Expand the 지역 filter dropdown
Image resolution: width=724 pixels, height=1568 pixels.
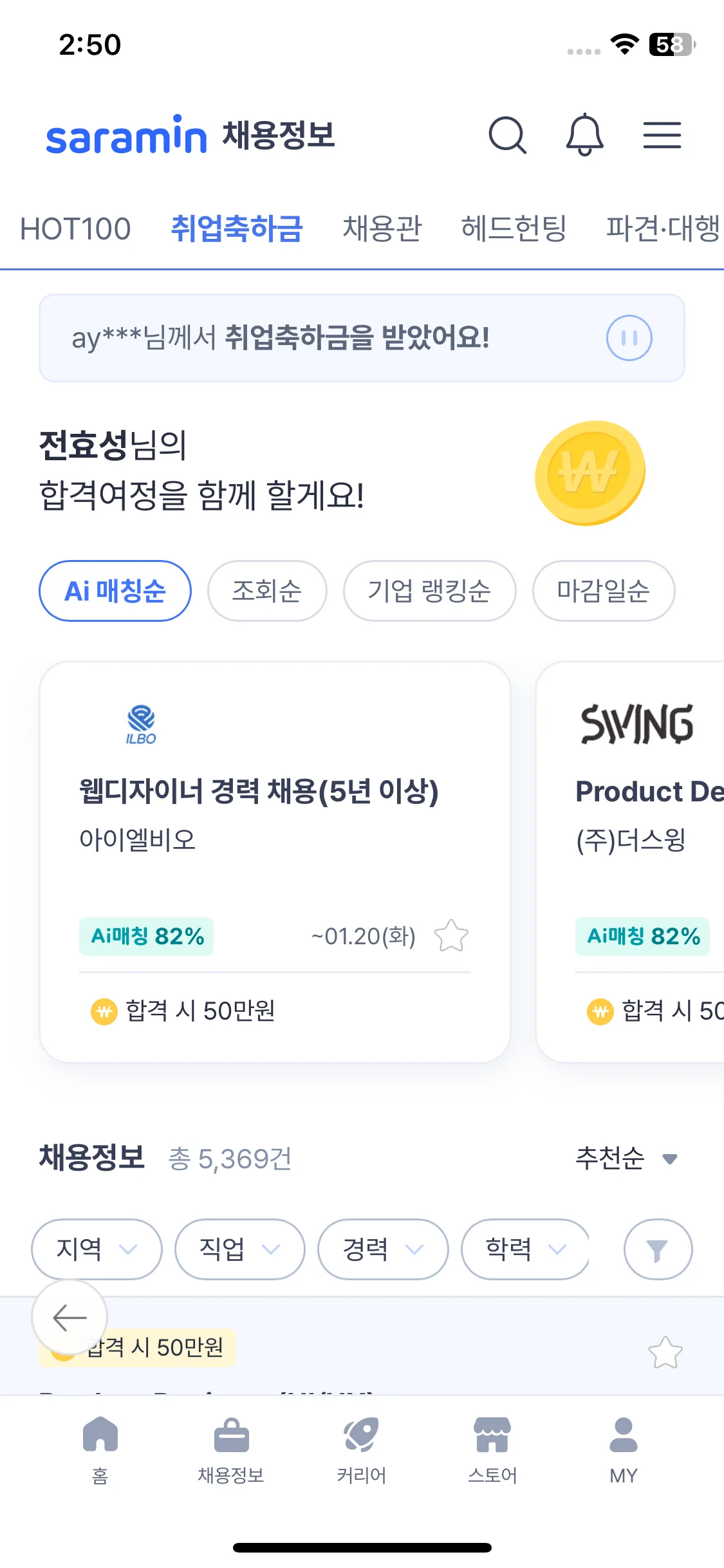97,1249
